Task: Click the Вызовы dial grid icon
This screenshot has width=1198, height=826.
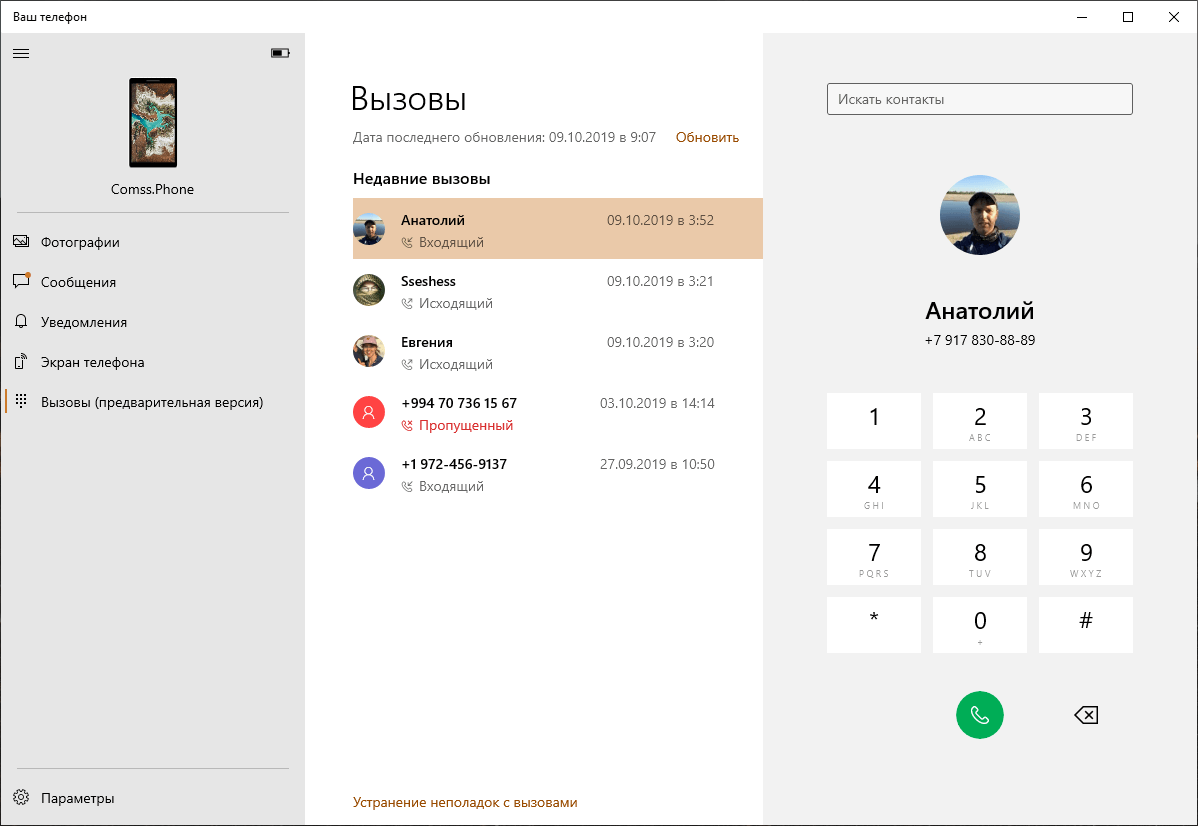Action: 21,401
